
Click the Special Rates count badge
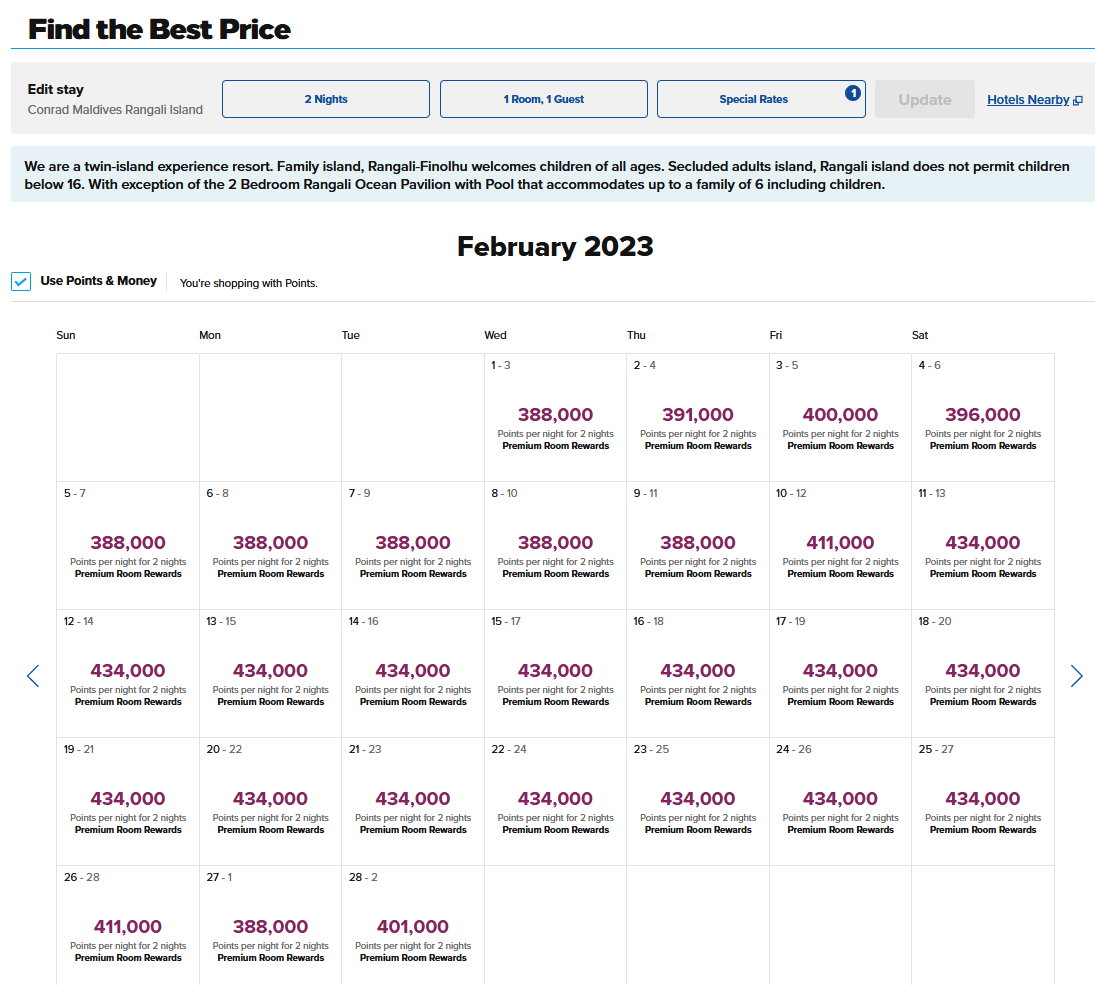[852, 93]
